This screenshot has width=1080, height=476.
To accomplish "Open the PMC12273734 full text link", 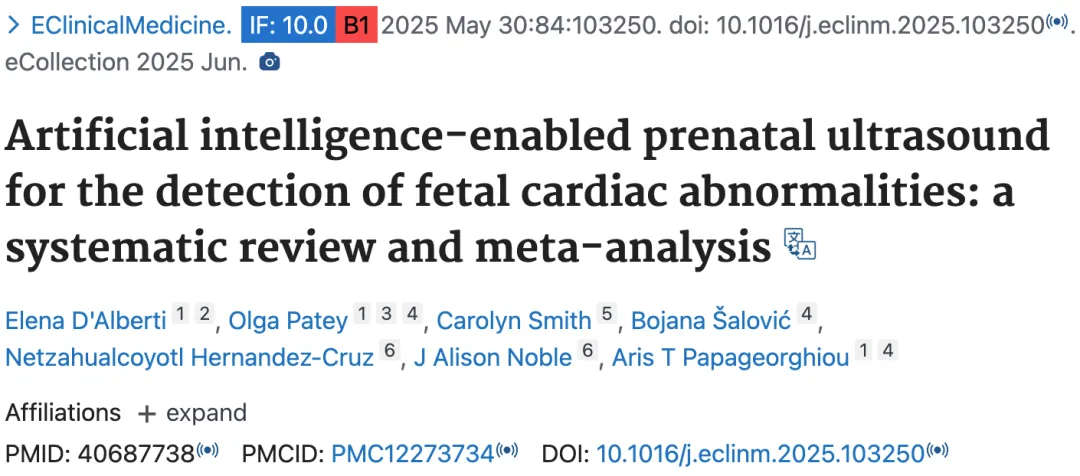I will pyautogui.click(x=413, y=453).
